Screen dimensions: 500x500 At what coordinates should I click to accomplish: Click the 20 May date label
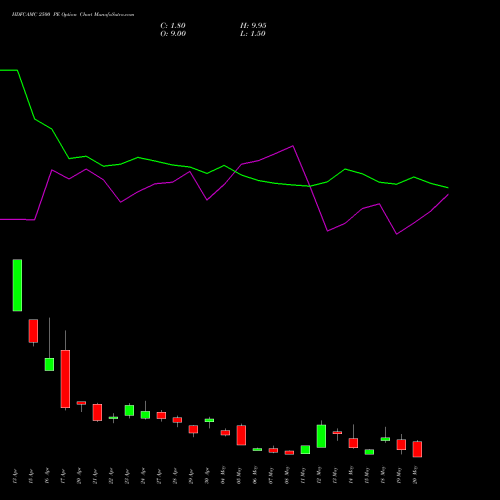415,475
